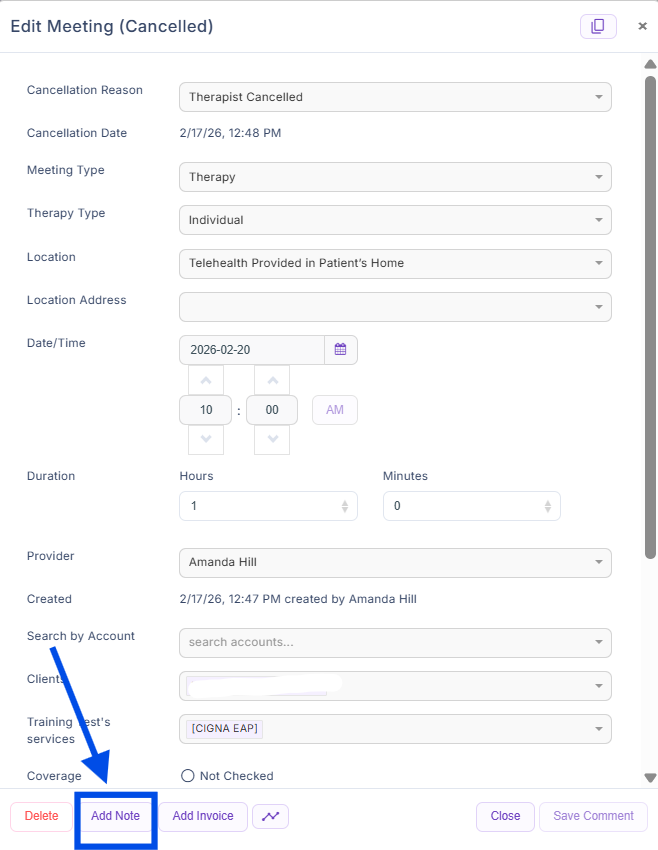658x850 pixels.
Task: Select the Not Checked coverage radio button
Action: [x=187, y=776]
